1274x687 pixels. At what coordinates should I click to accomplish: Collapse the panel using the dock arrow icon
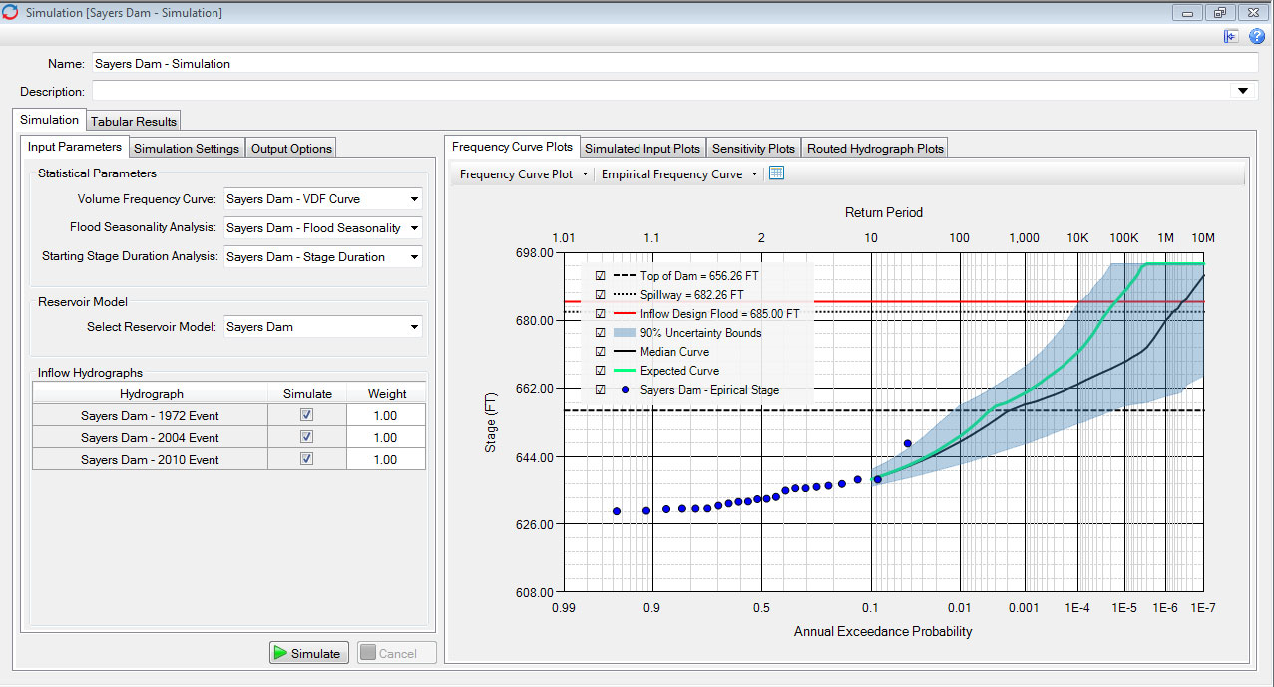[x=1231, y=36]
